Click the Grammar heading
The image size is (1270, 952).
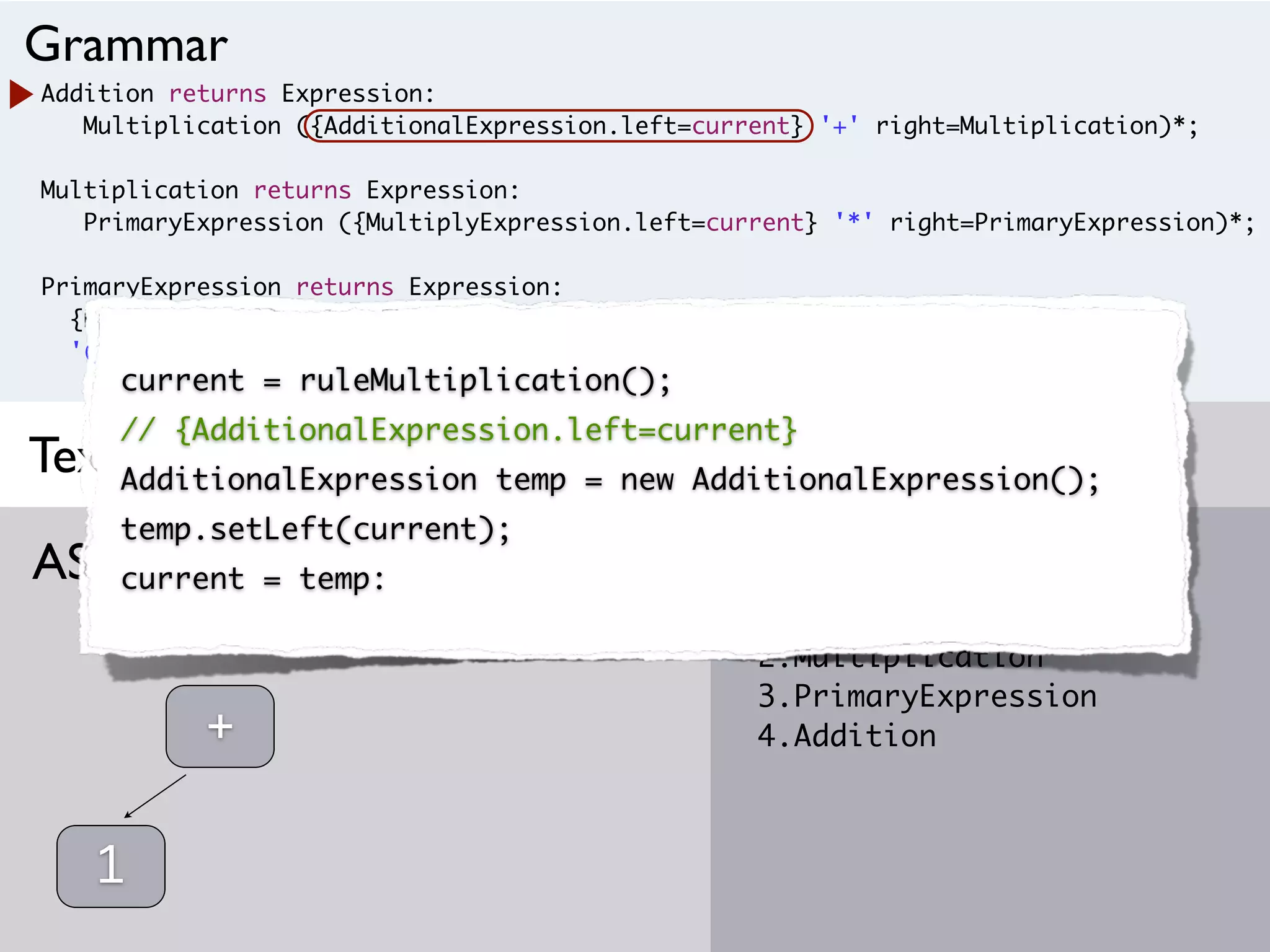tap(126, 45)
